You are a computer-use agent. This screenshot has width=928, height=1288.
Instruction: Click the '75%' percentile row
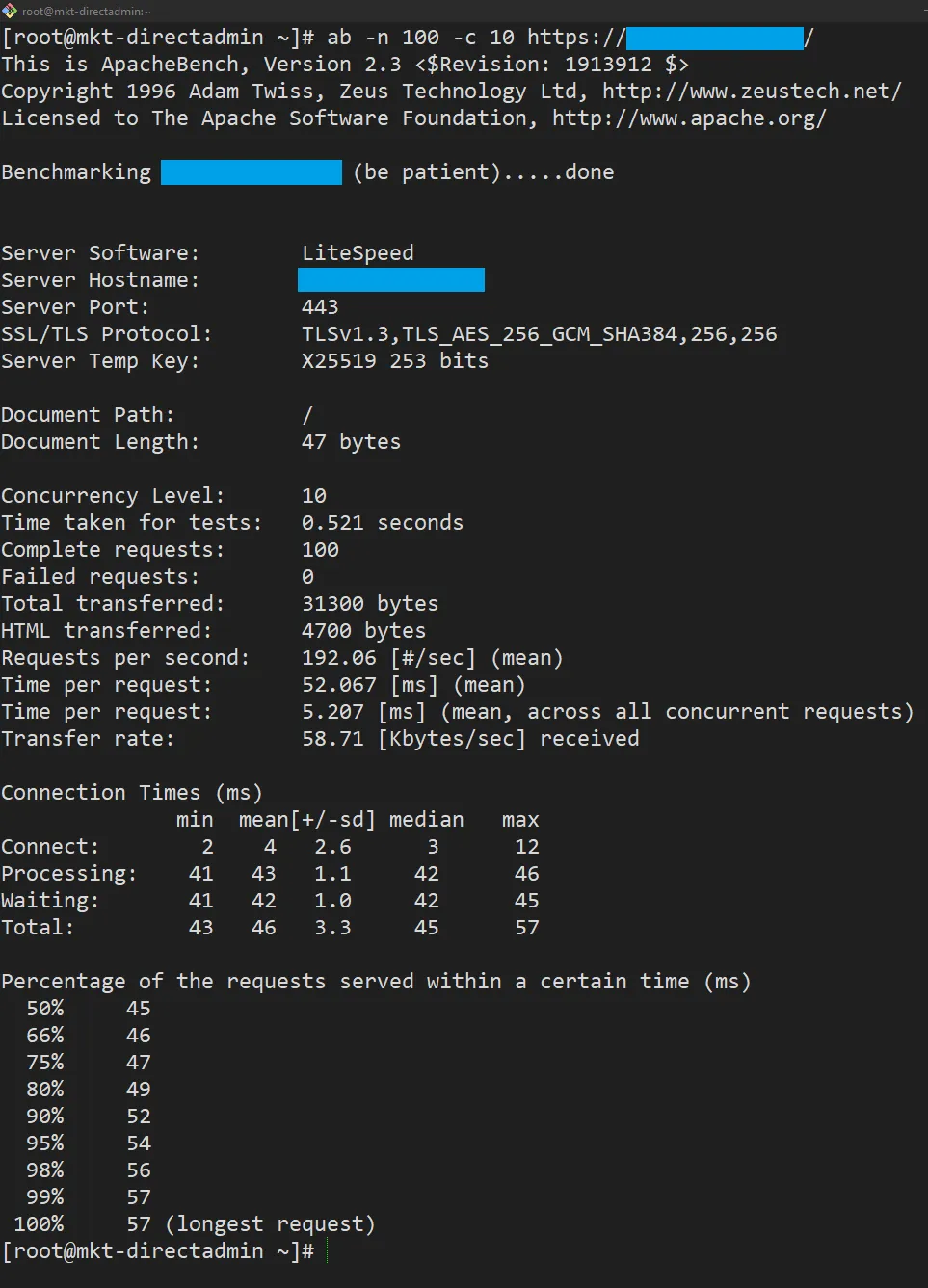pos(89,1063)
